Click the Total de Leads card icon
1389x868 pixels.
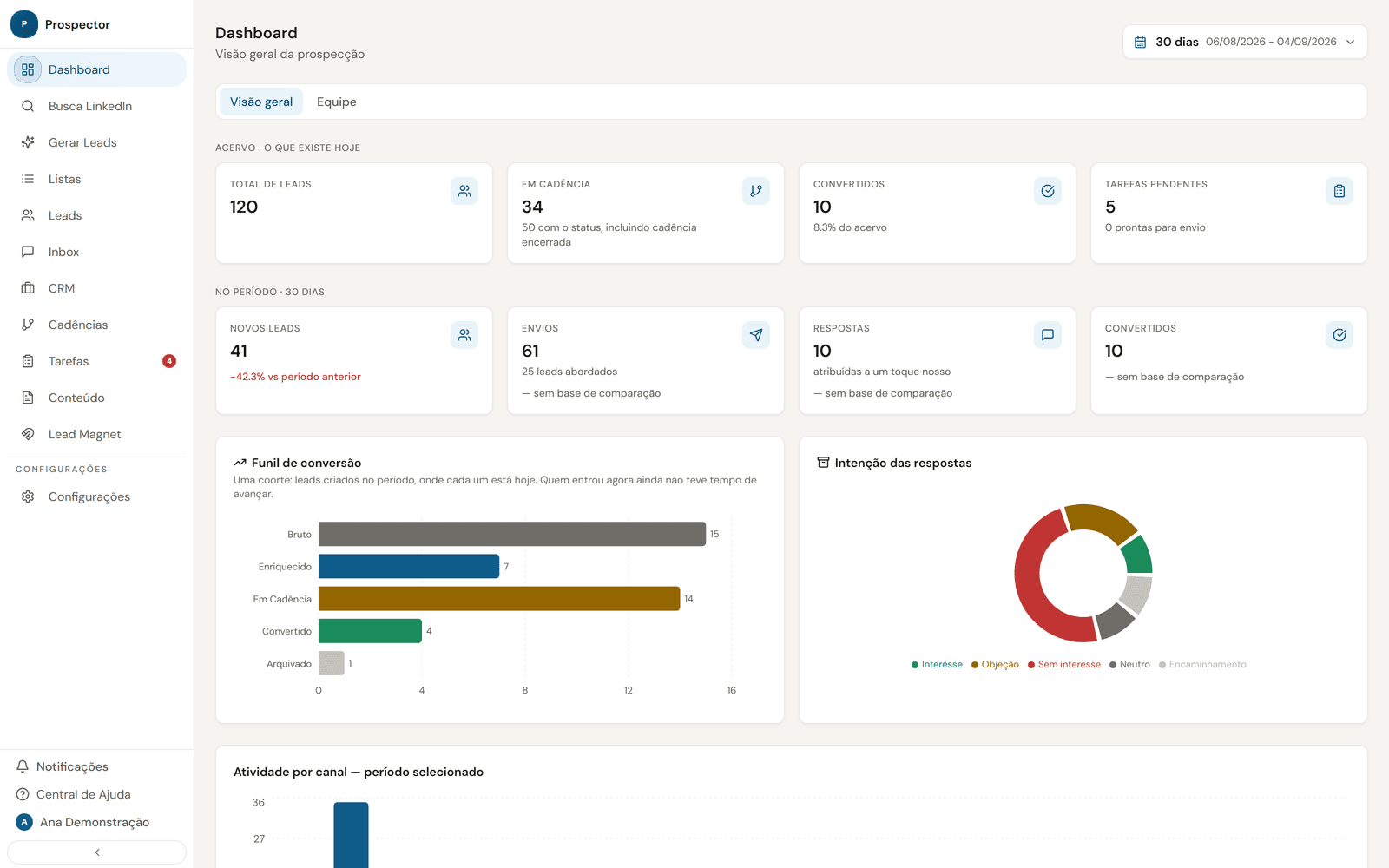pyautogui.click(x=464, y=191)
